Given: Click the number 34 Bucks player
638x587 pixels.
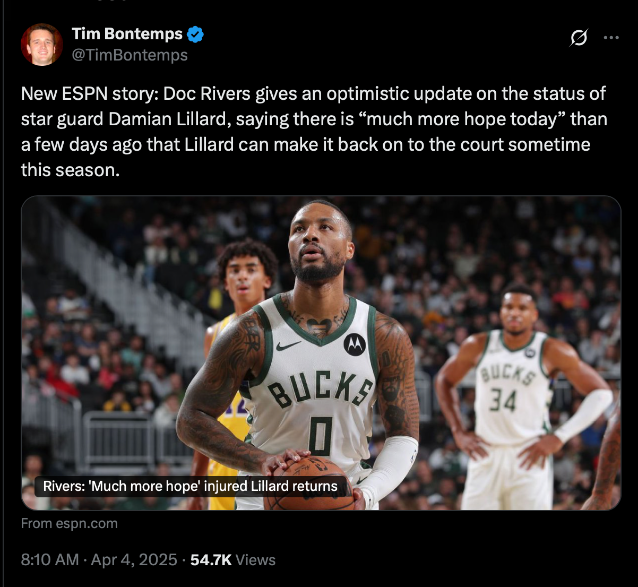Looking at the screenshot, I should [523, 397].
